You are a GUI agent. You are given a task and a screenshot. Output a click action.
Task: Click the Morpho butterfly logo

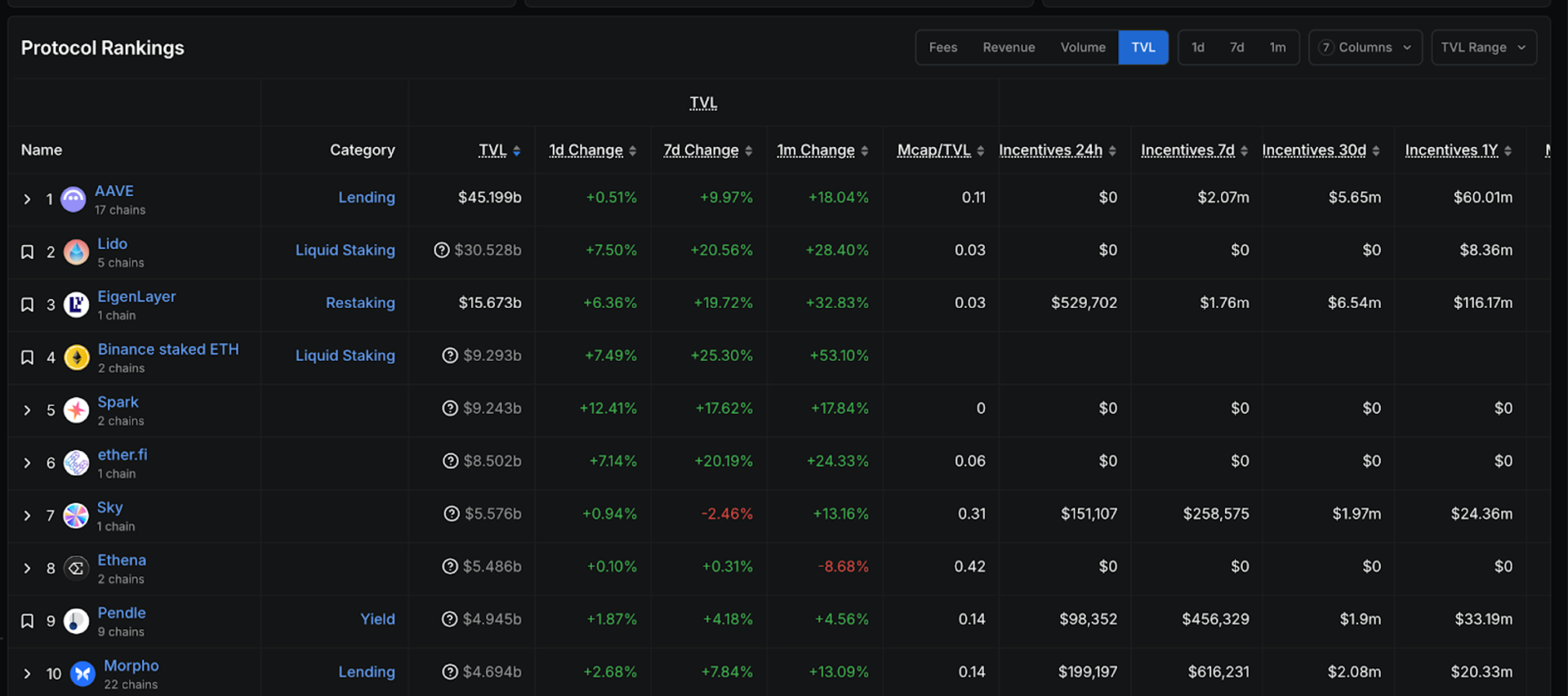coord(82,674)
